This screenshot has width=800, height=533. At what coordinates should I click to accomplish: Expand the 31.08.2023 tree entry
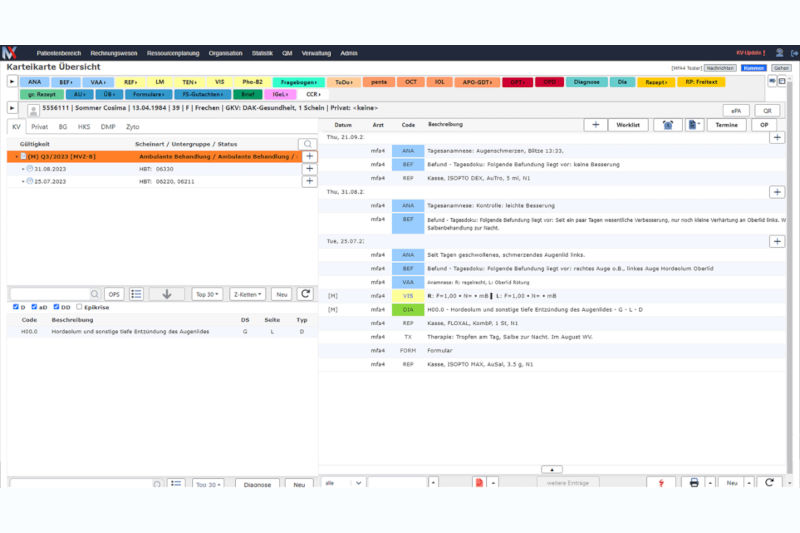23,169
